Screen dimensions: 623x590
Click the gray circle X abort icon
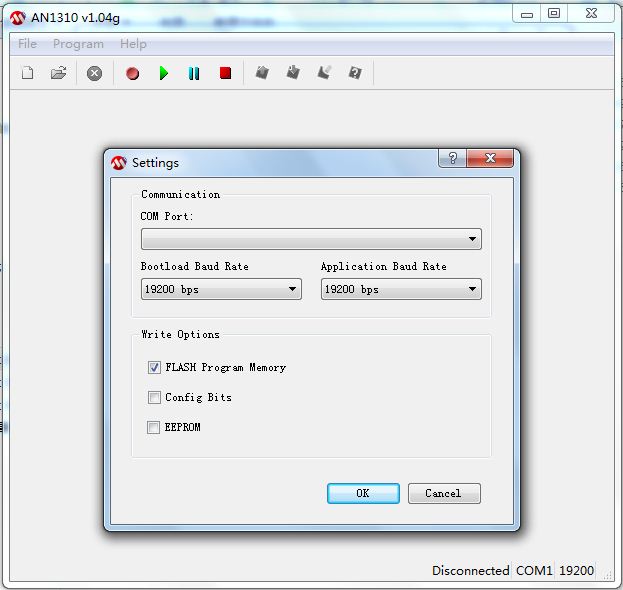(94, 74)
